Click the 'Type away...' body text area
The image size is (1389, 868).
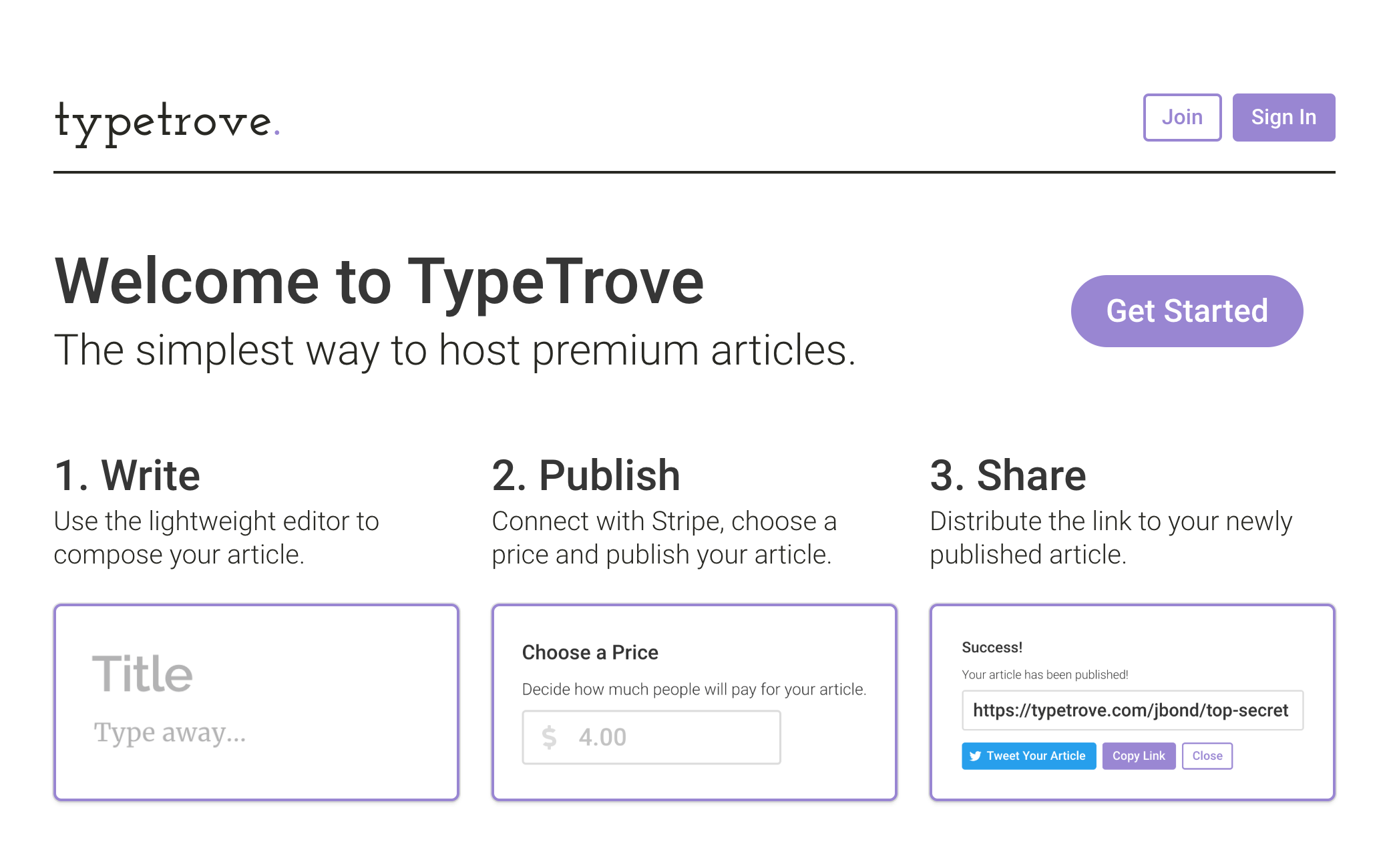(x=170, y=732)
